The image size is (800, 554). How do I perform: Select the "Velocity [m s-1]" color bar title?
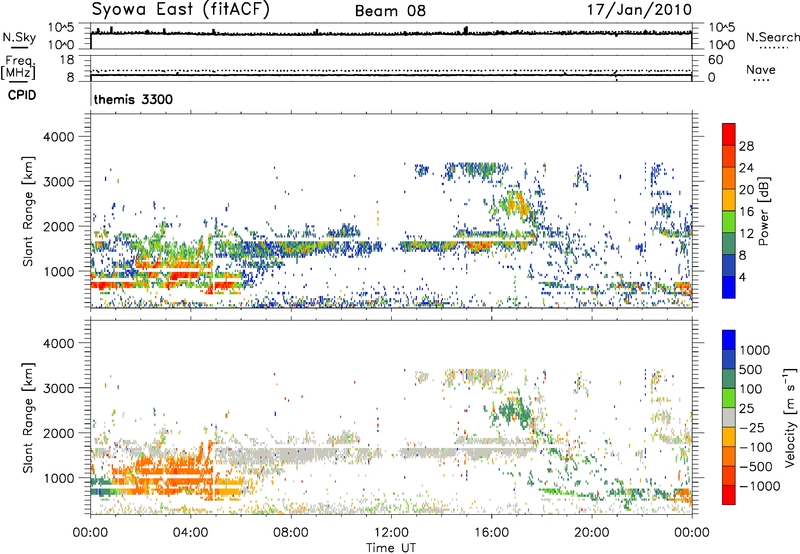790,417
